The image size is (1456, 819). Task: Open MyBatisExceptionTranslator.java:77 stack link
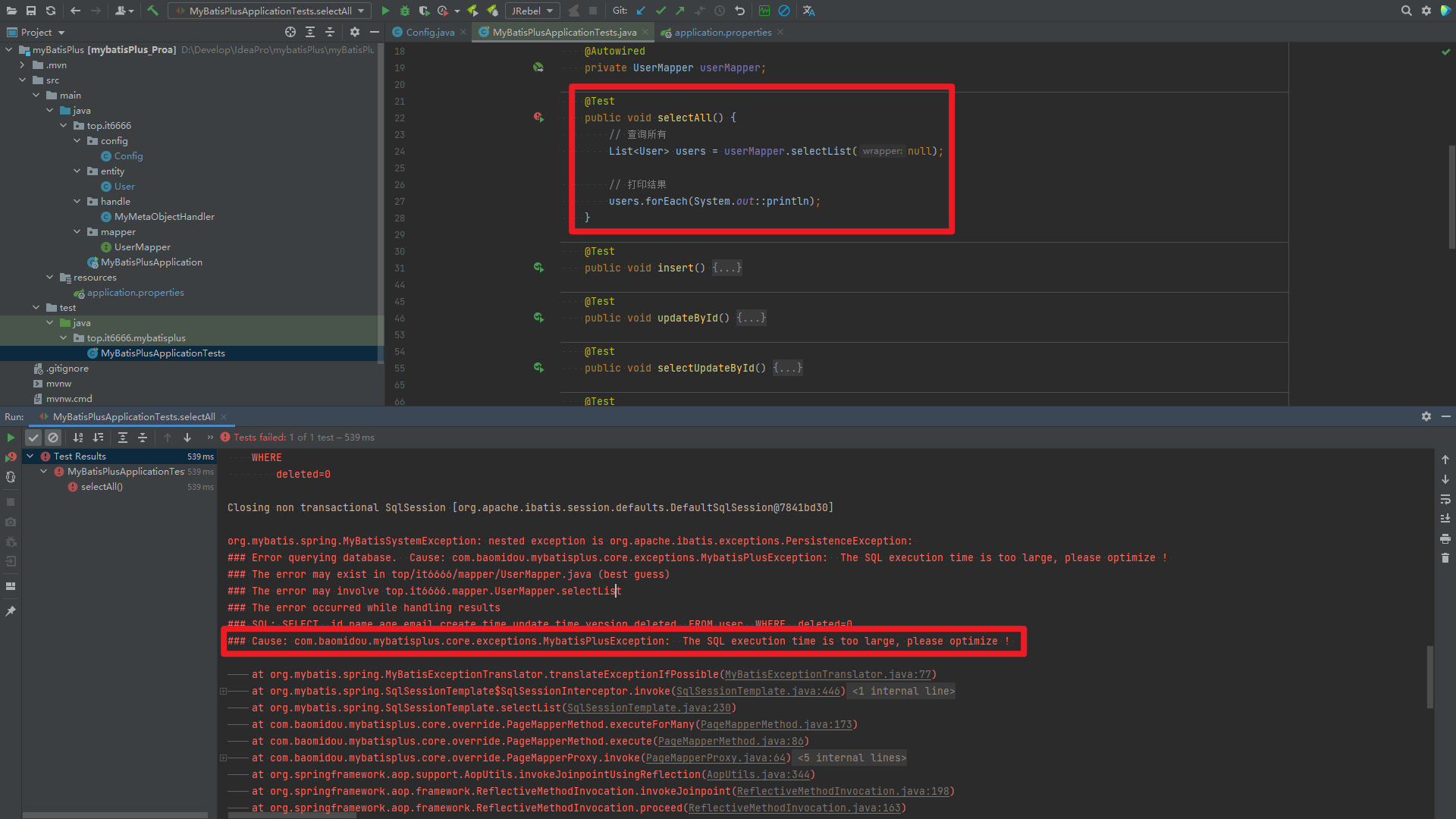828,674
